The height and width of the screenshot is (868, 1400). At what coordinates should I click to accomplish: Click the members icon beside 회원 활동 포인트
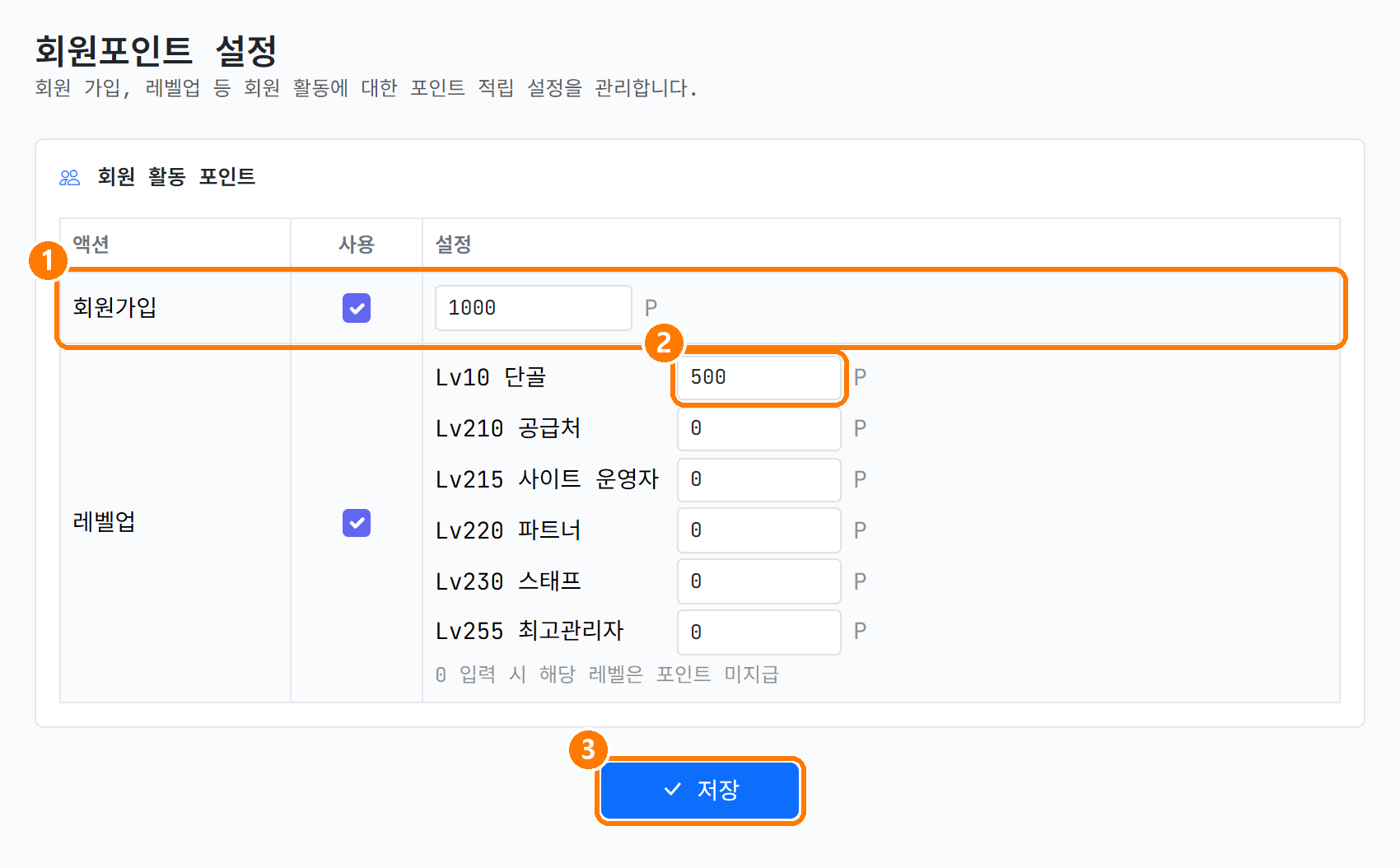coord(70,177)
